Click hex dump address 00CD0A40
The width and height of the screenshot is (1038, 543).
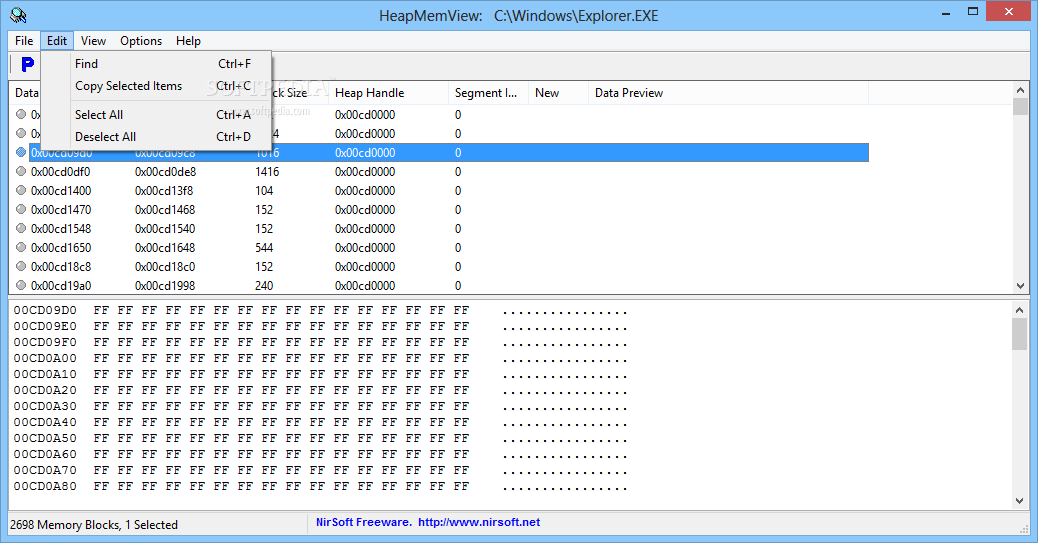click(45, 422)
